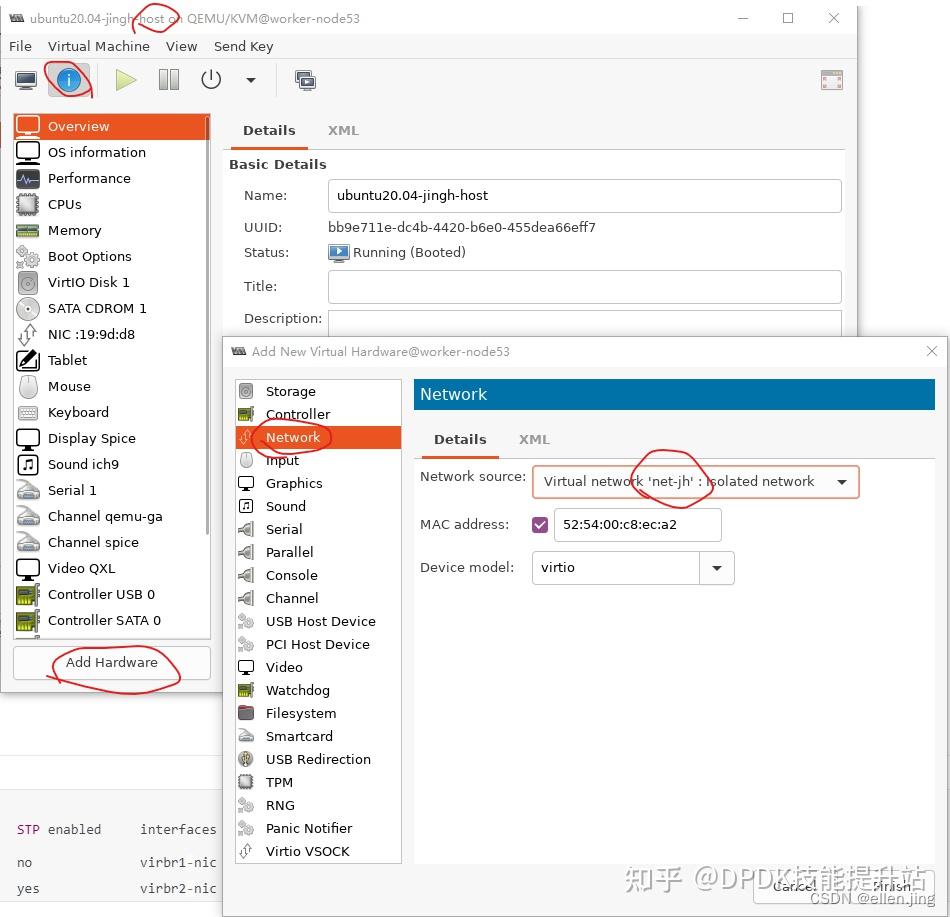
Task: Choose Smartcard hardware type
Action: (x=318, y=737)
